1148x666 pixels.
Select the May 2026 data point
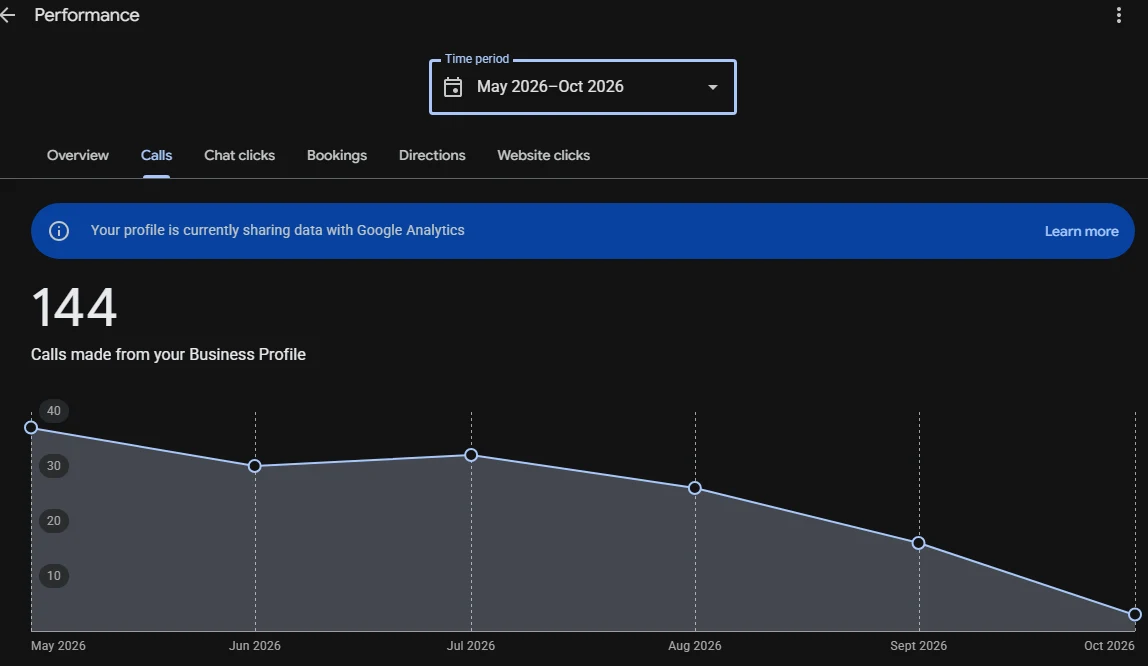pos(31,427)
